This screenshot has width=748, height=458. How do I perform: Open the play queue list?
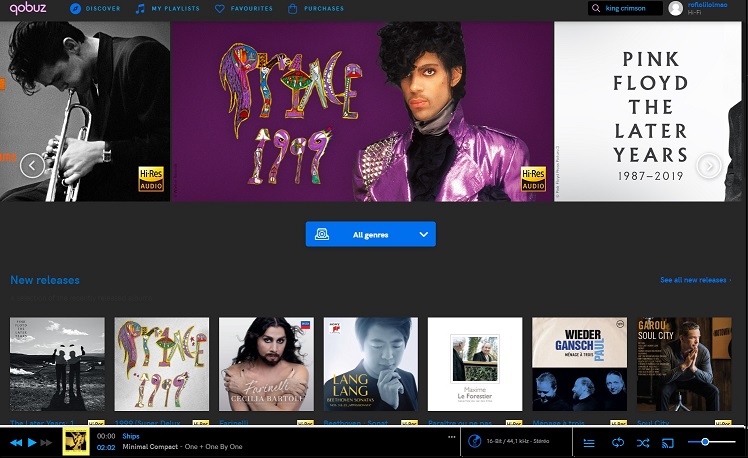[589, 443]
